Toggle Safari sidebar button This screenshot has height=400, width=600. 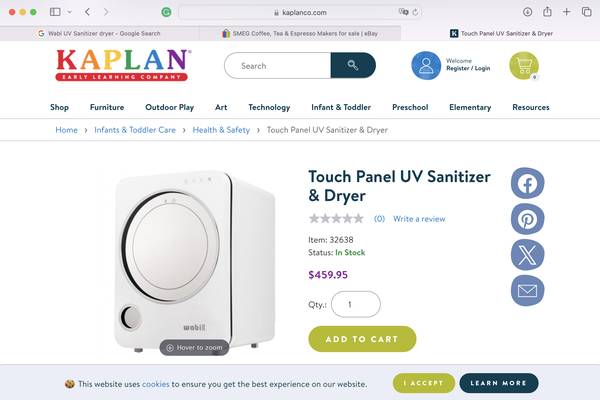55,12
